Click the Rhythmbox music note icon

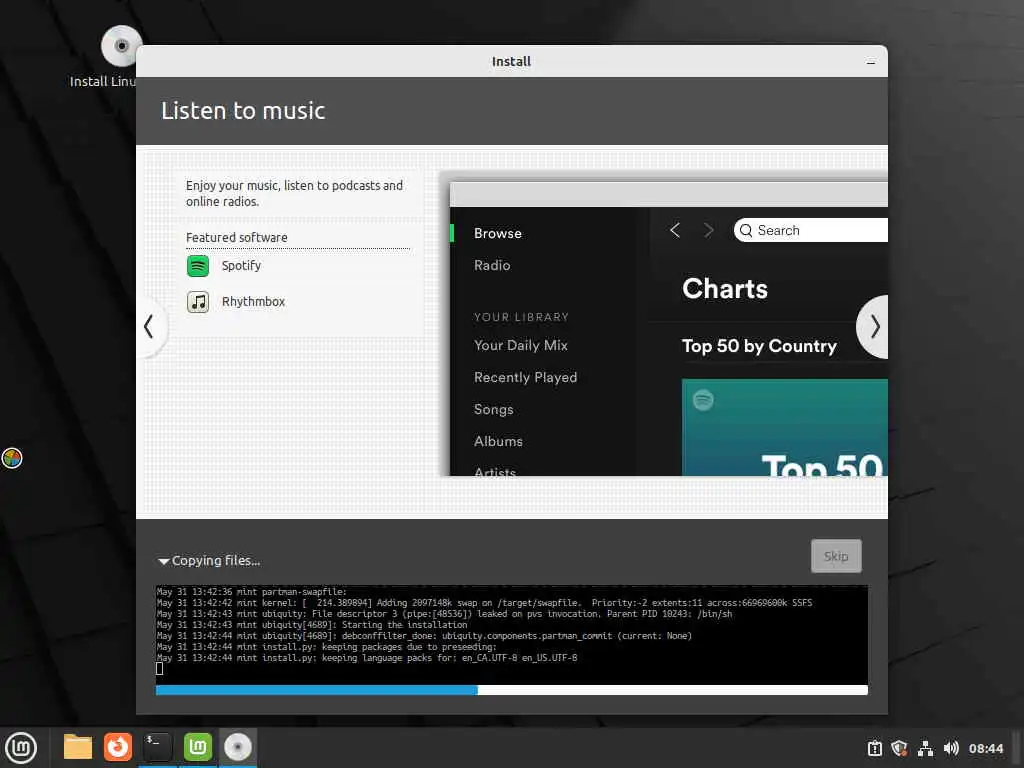(198, 302)
